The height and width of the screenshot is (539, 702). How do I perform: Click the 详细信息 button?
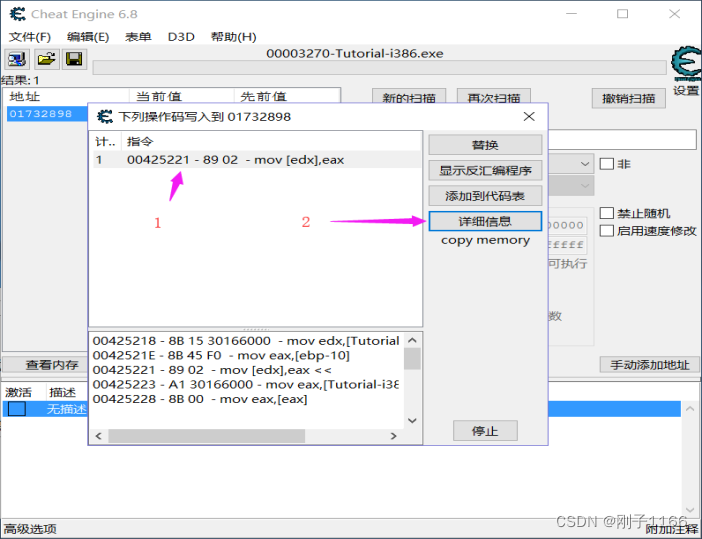(485, 221)
